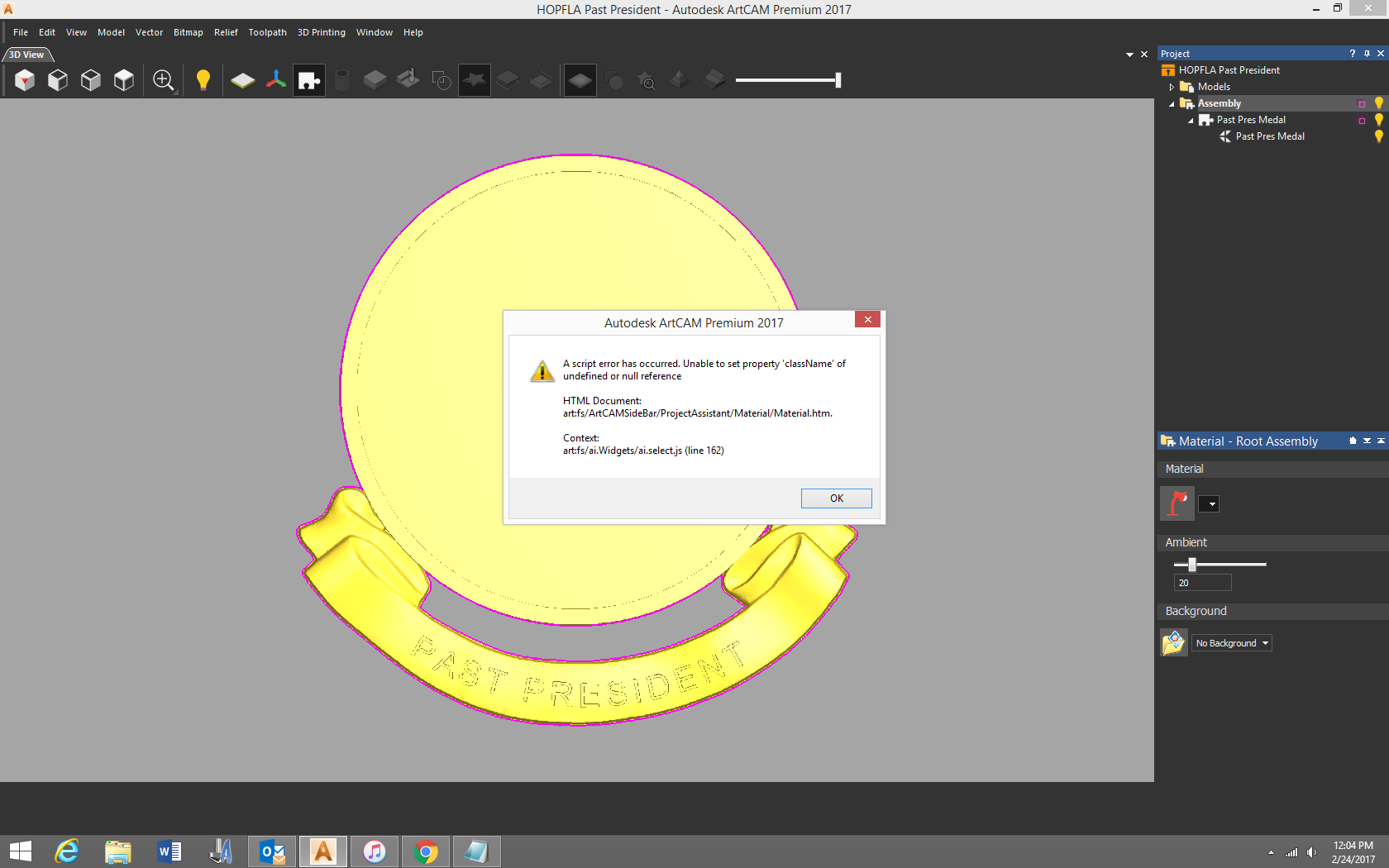
Task: Click the star relief icon in the toolbar
Action: click(474, 79)
